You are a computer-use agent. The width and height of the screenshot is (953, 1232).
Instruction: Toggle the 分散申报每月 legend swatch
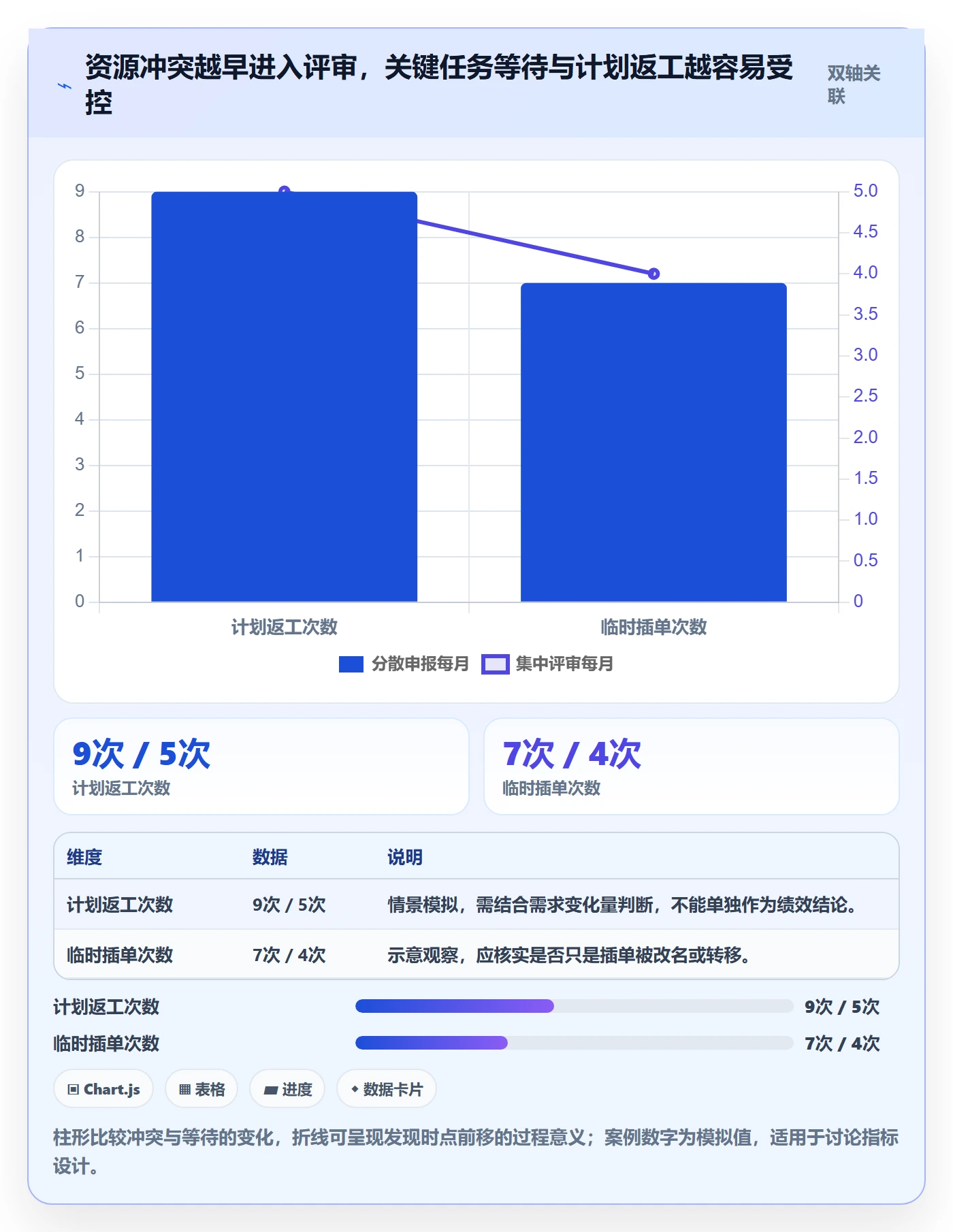[351, 664]
